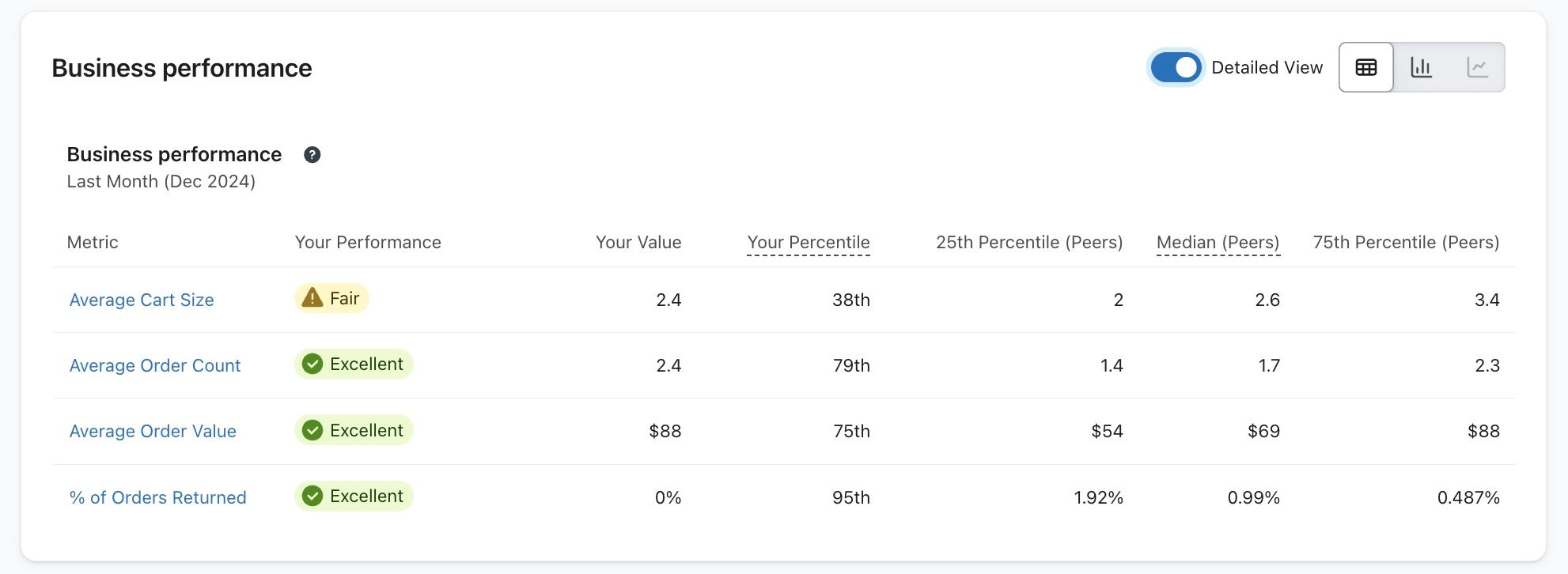This screenshot has height=574, width=1568.
Task: Click the Last Month (Dec 2024) label
Action: tap(160, 181)
